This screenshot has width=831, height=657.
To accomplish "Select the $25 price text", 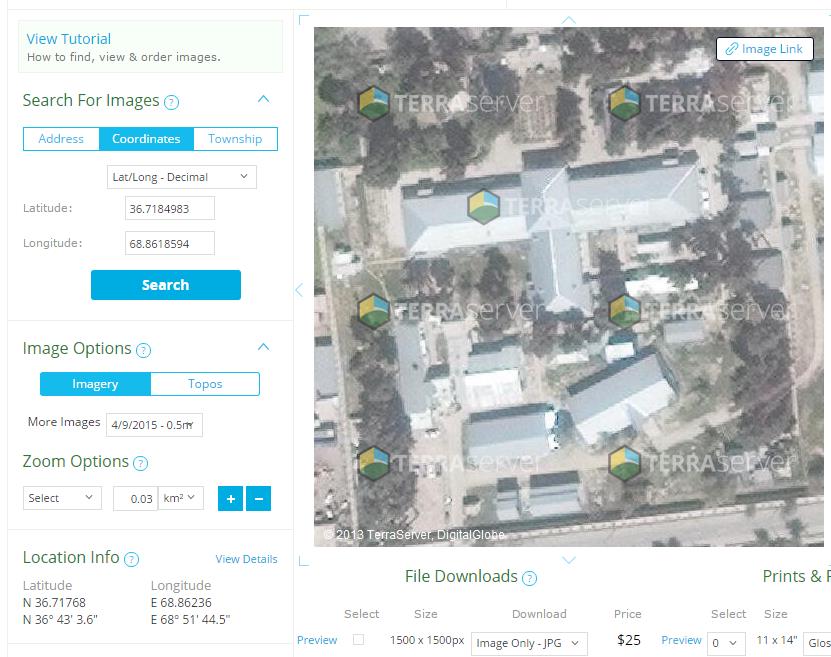I will (629, 640).
